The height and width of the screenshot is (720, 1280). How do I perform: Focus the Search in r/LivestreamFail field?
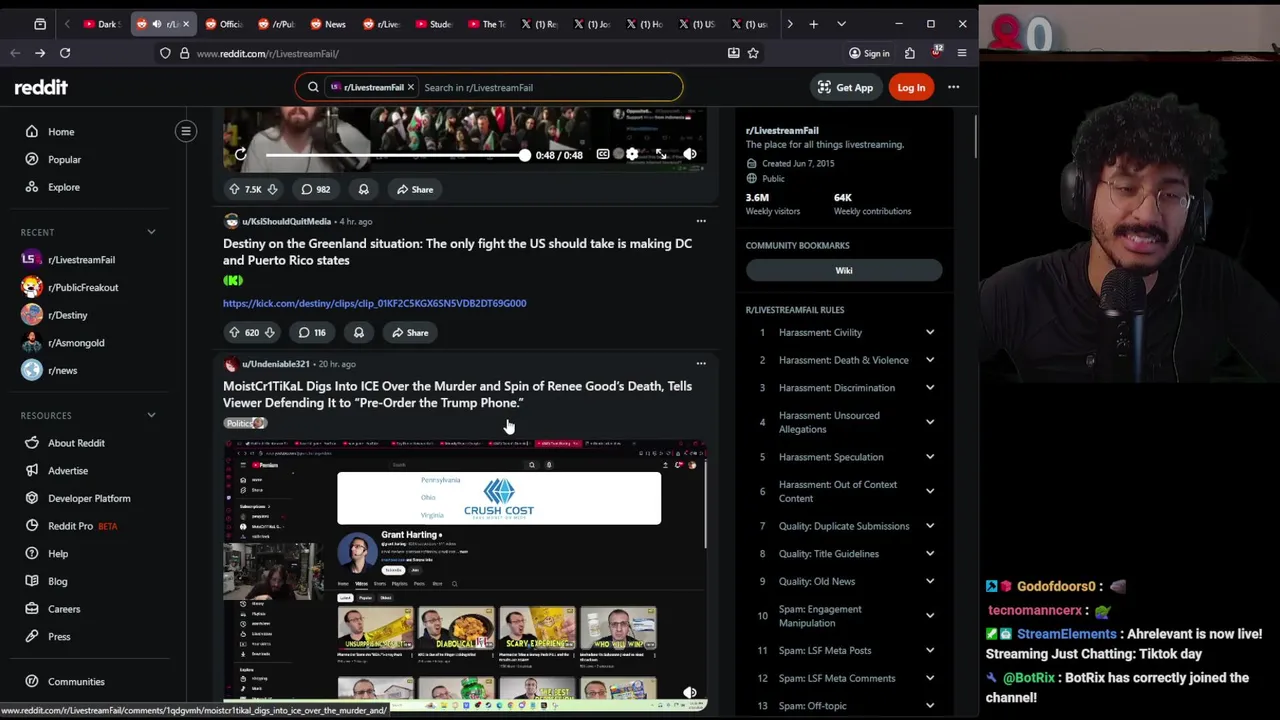tap(548, 87)
